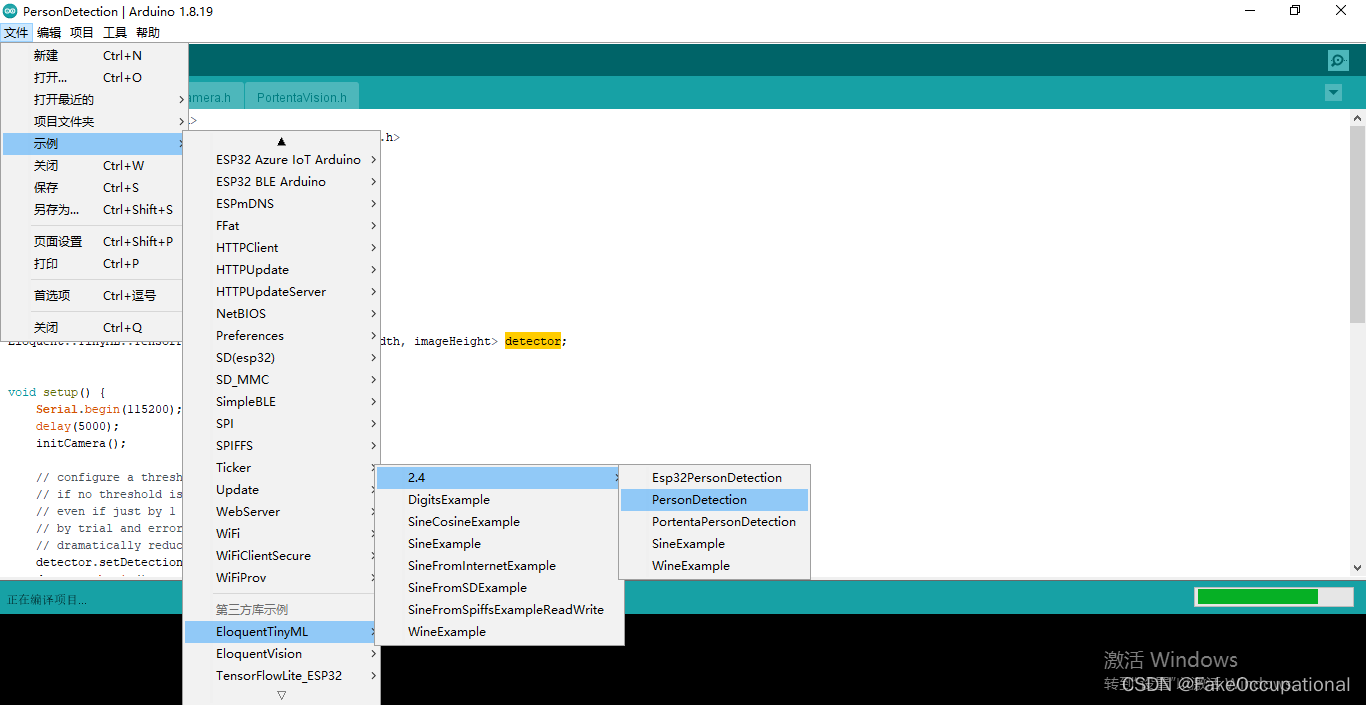Open WebServer examples submenu
This screenshot has height=705, width=1366.
tap(282, 512)
